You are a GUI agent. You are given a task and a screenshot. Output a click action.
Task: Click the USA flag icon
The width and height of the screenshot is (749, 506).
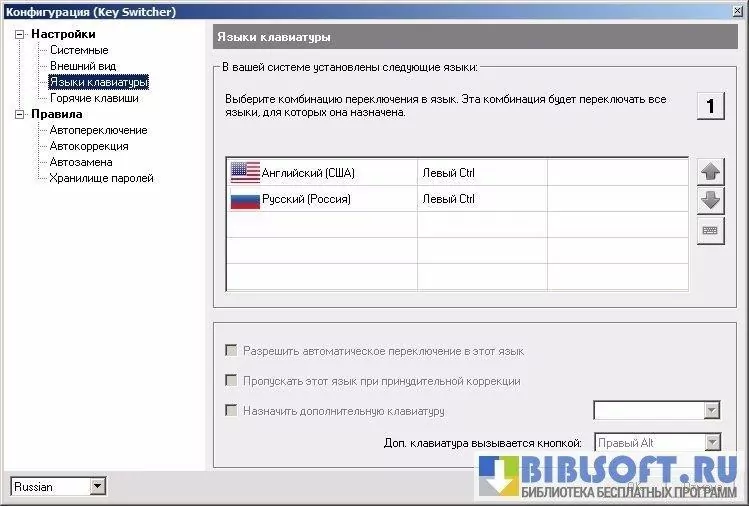click(x=245, y=172)
